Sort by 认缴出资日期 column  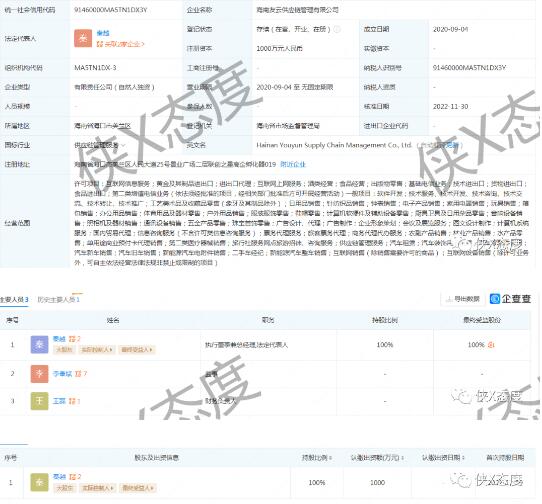pos(443,458)
